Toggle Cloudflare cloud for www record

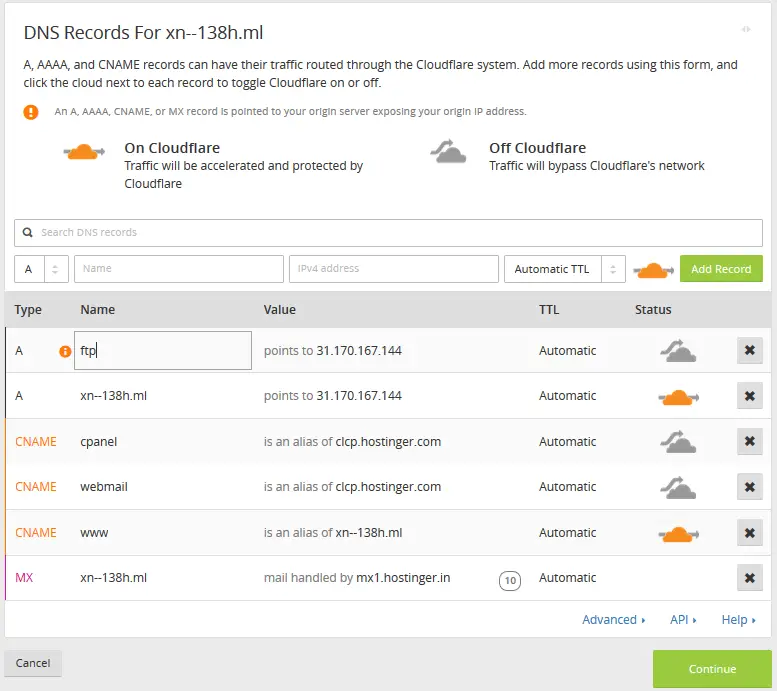coord(678,534)
